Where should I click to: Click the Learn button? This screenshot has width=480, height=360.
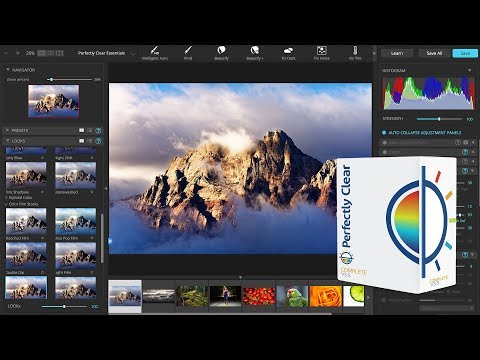coord(397,53)
